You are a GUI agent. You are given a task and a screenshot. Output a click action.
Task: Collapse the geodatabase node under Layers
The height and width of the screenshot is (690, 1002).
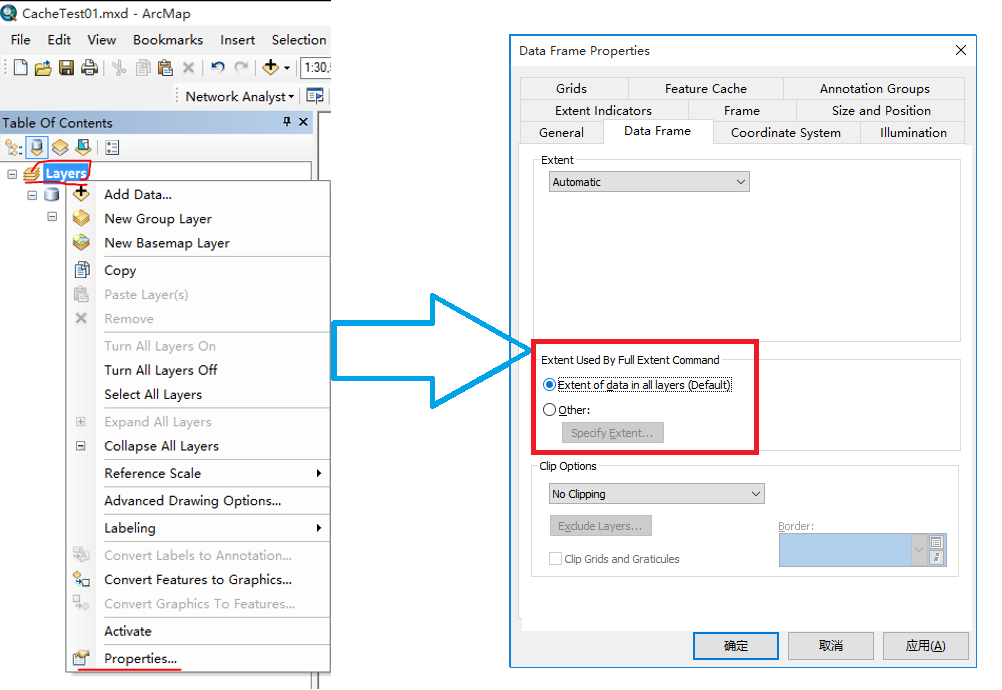(32, 195)
